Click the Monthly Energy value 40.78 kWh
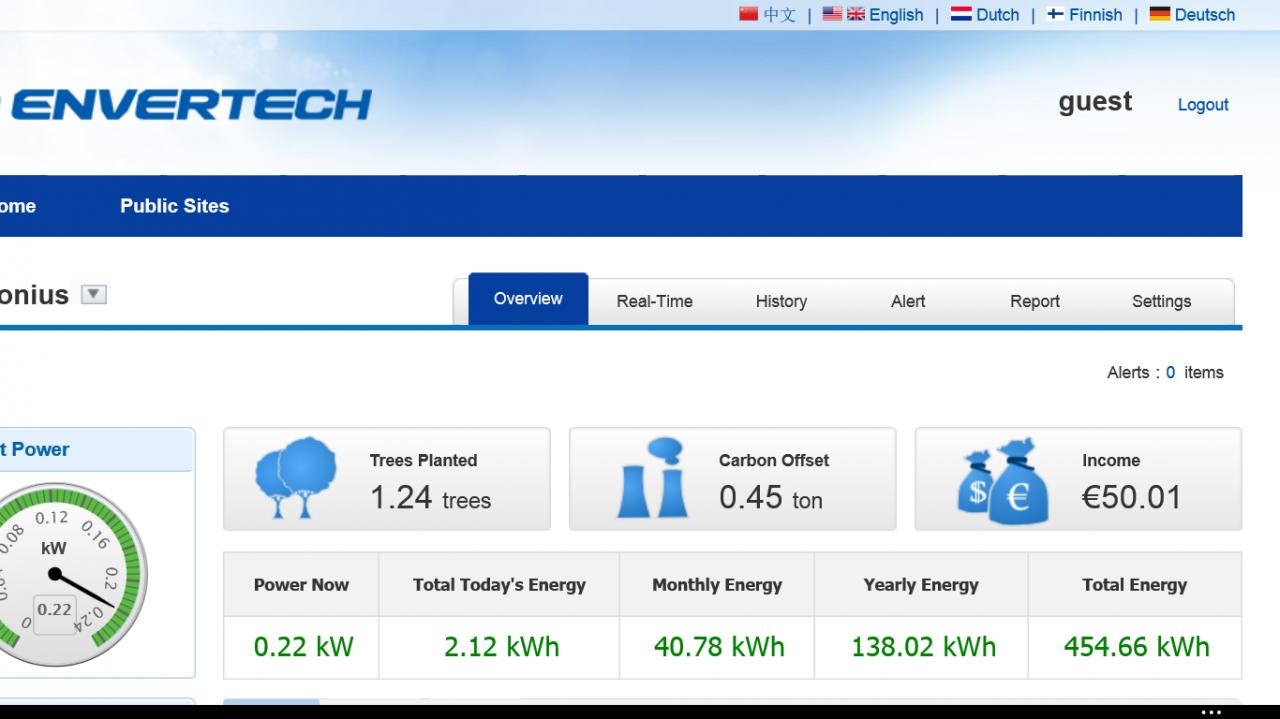1280x719 pixels. click(x=719, y=647)
